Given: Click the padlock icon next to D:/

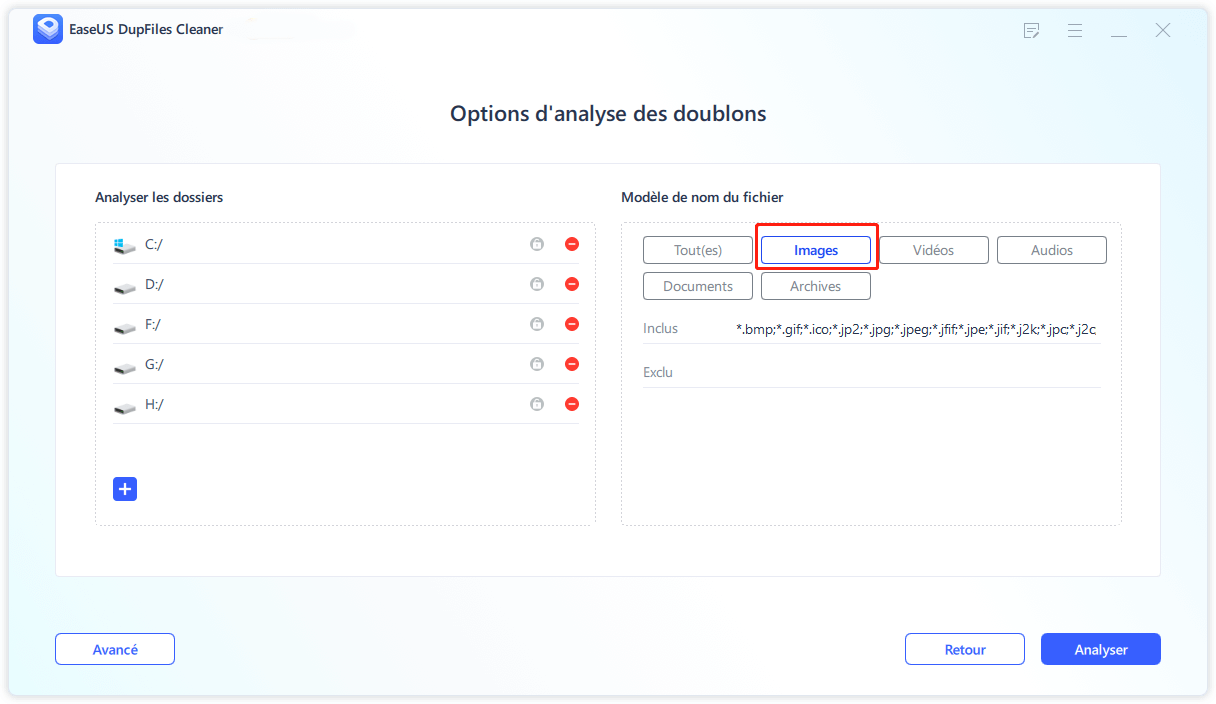Looking at the screenshot, I should tap(537, 283).
